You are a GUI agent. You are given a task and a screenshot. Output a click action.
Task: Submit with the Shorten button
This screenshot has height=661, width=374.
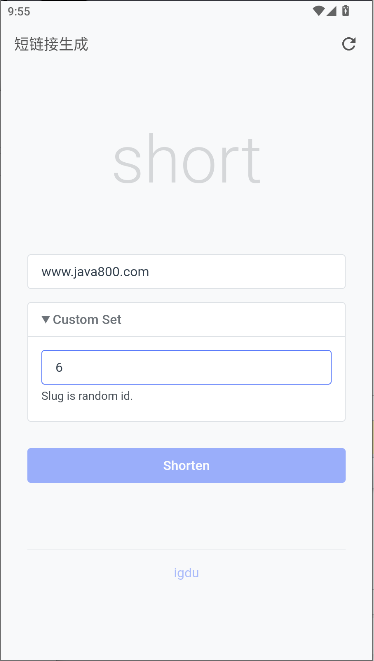click(x=186, y=465)
